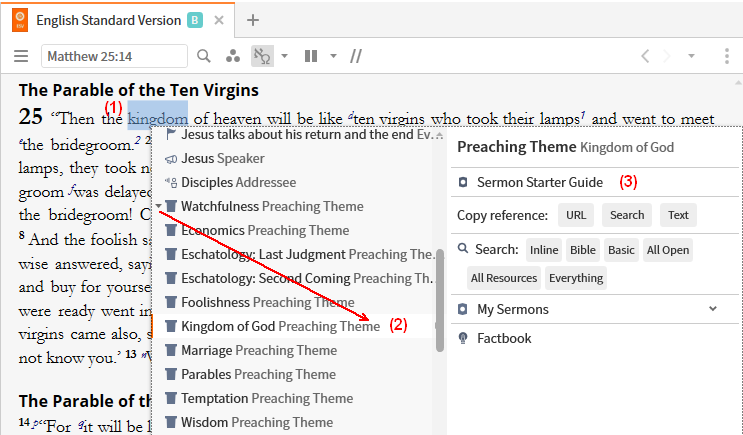The width and height of the screenshot is (743, 435).
Task: Open My Sermons entry
Action: [x=513, y=309]
